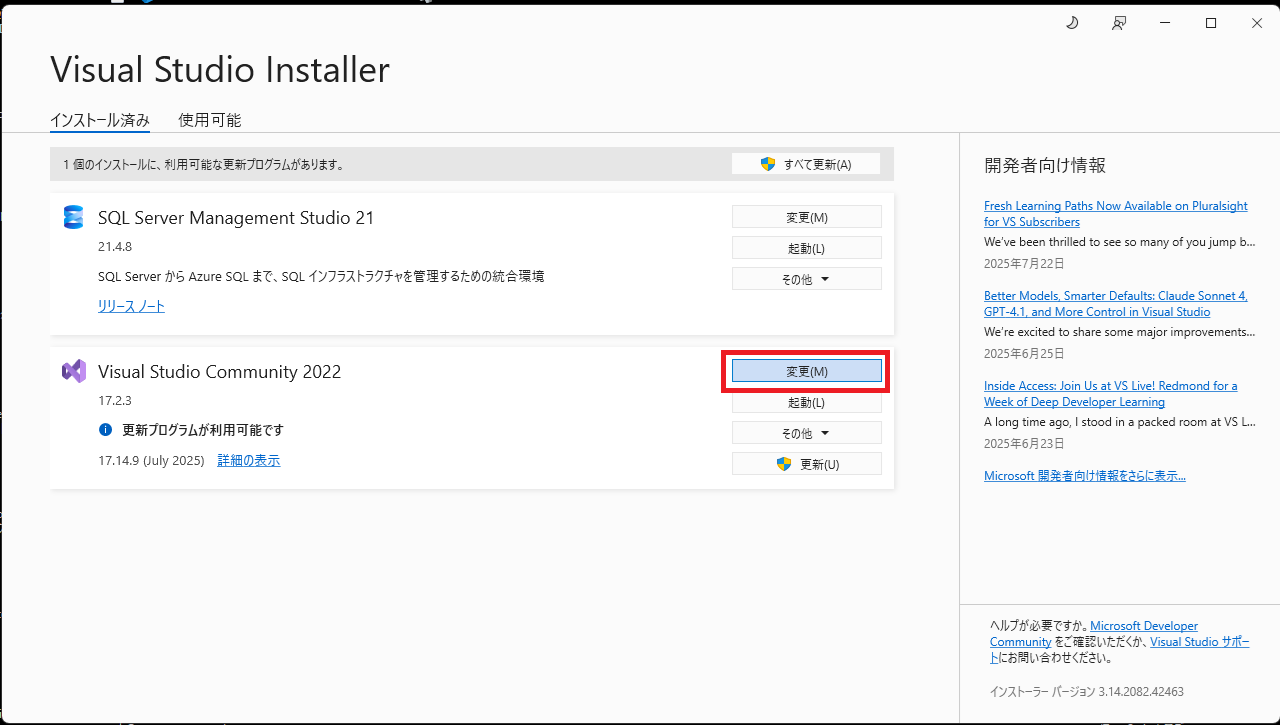Open Microsoft 開発者向け情報をさらに表示 link
This screenshot has height=725, width=1280.
(x=1085, y=476)
